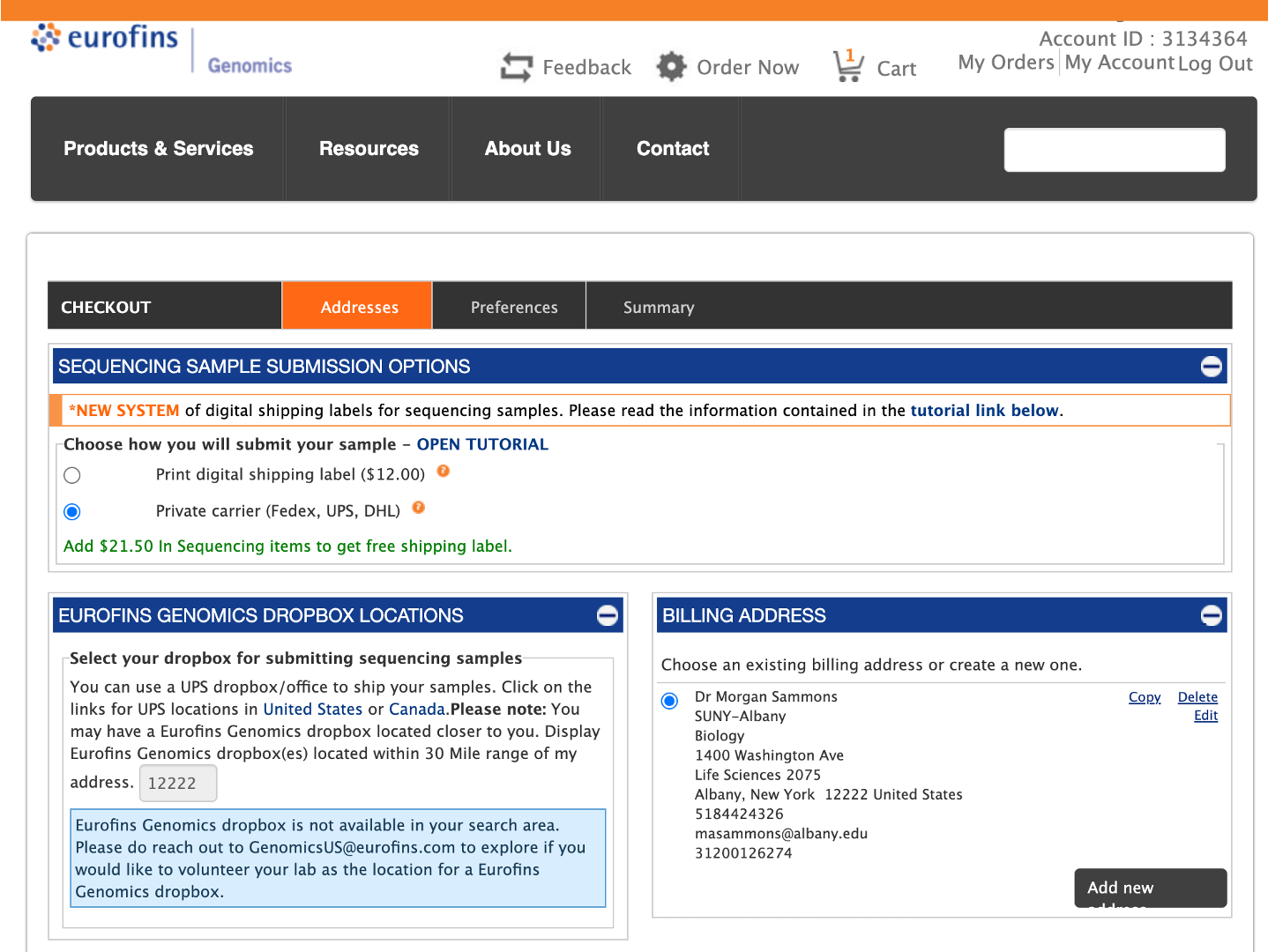Click help icon beside Private carrier option
This screenshot has height=952, width=1268.
click(419, 508)
